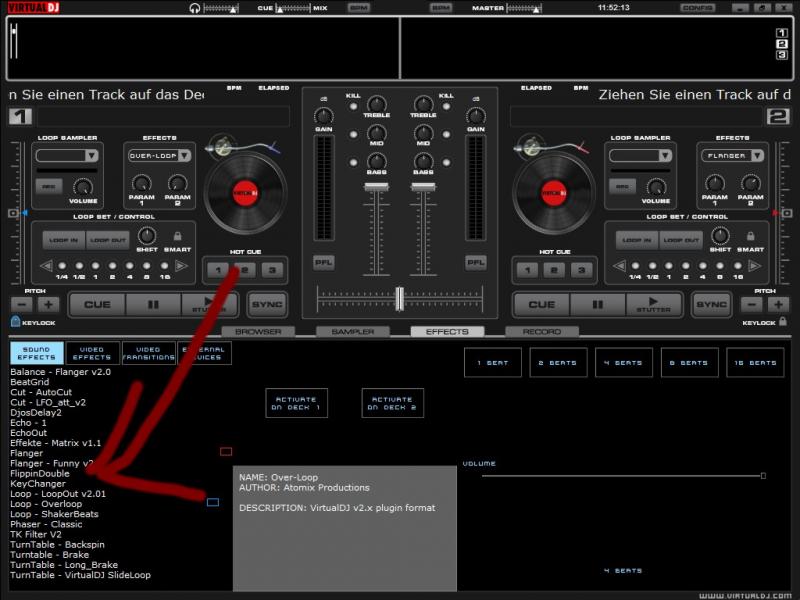The width and height of the screenshot is (800, 600).
Task: Toggle the left channel treble kill button
Action: 353,107
